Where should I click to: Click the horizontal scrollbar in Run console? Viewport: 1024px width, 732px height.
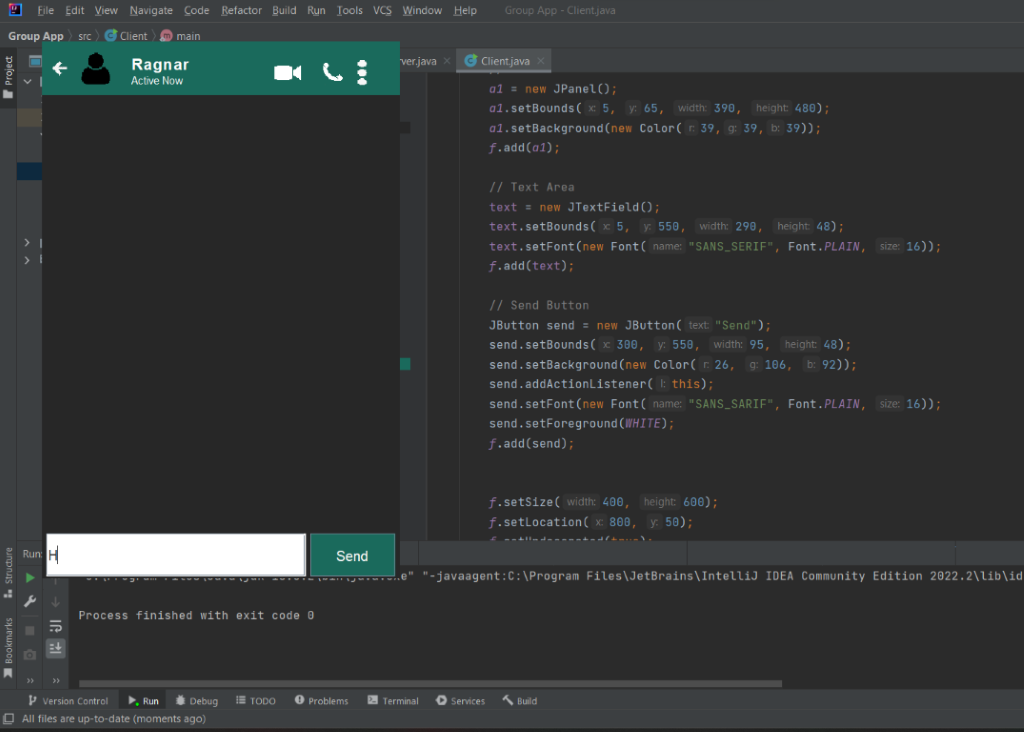tap(430, 684)
